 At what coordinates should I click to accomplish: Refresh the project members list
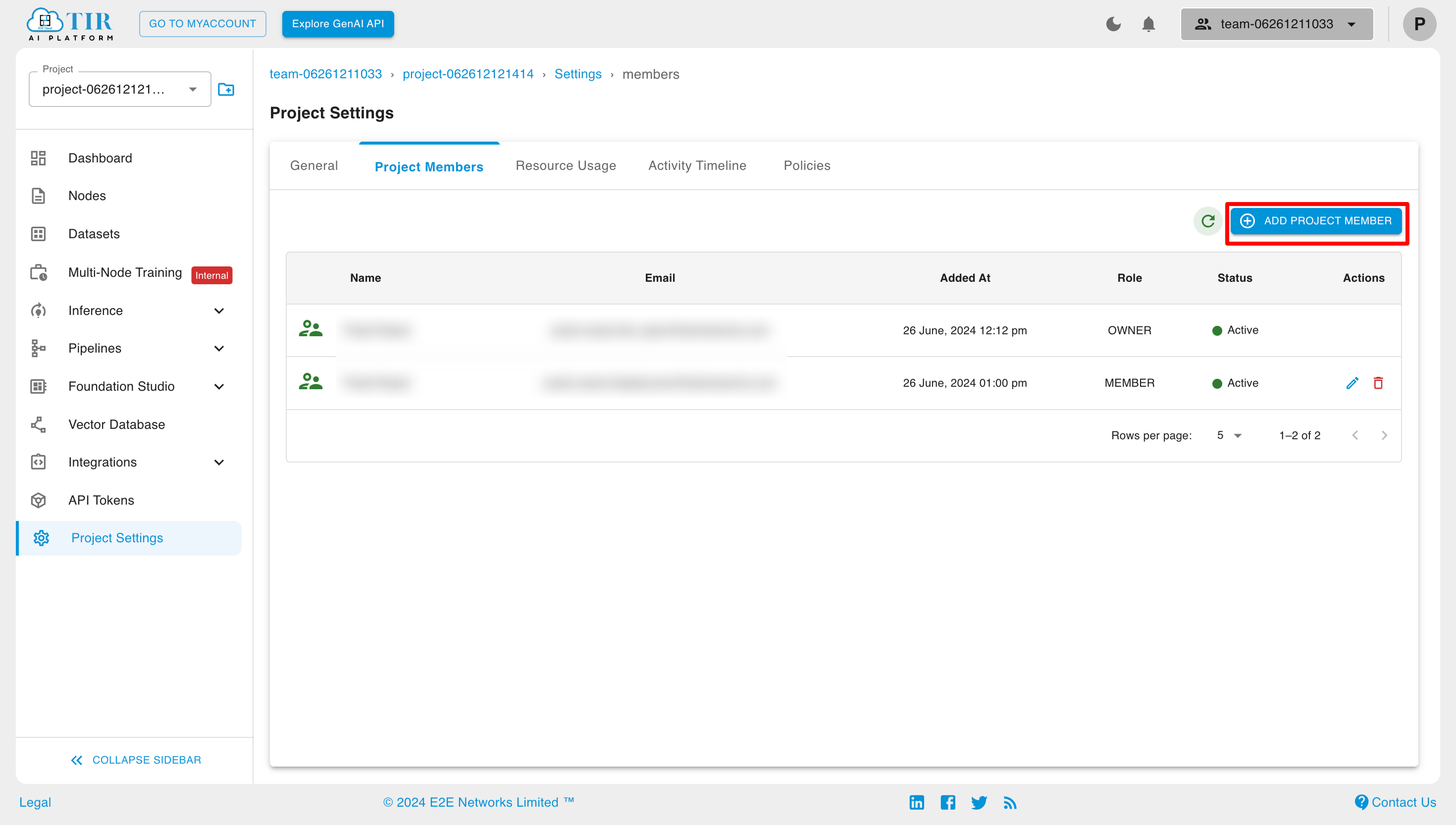[x=1208, y=221]
